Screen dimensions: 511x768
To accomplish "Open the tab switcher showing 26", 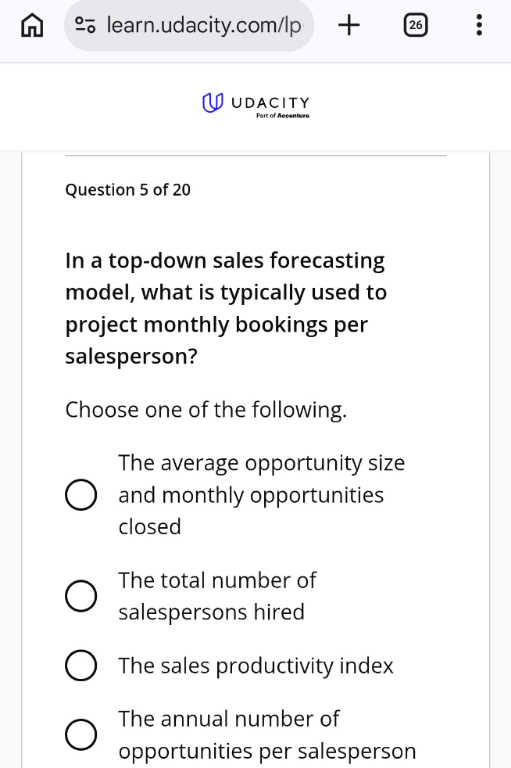I will 415,25.
